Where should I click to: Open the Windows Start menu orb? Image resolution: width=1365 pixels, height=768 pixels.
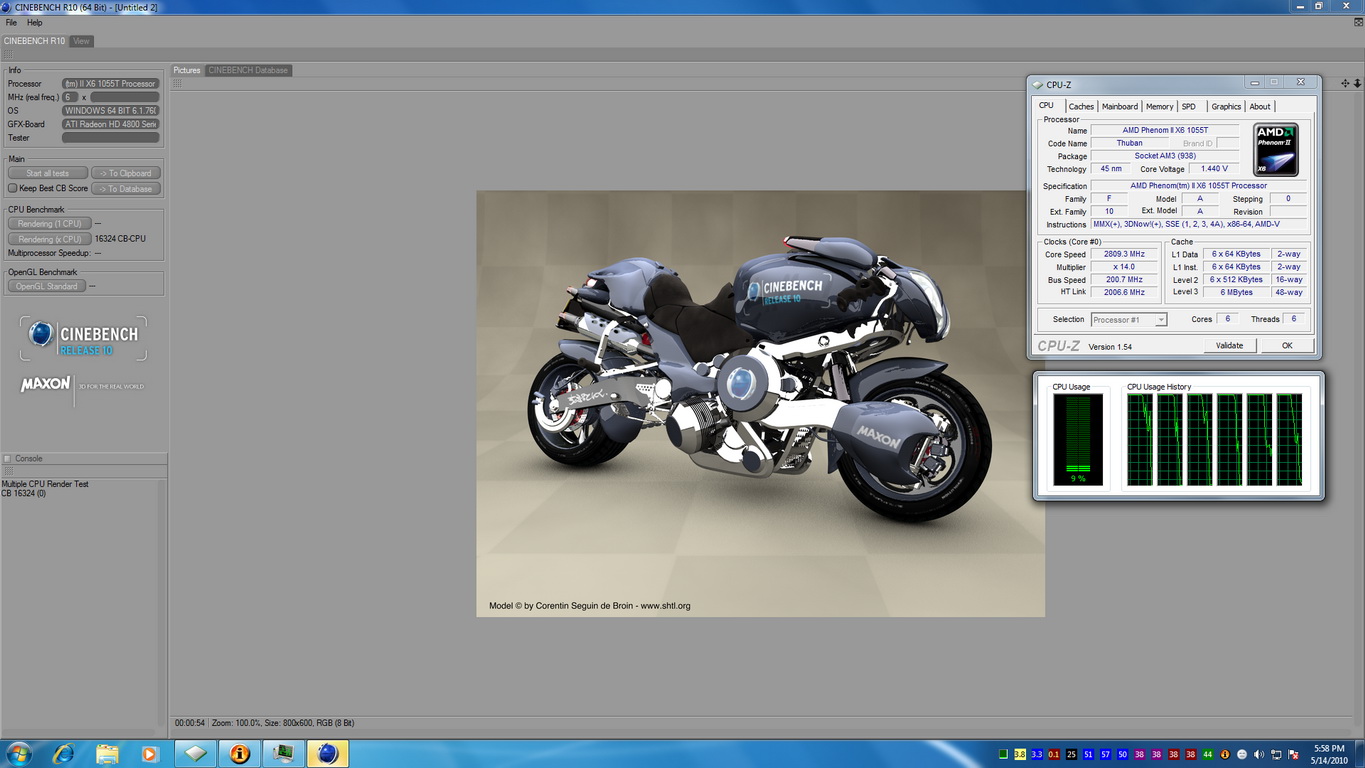[18, 753]
